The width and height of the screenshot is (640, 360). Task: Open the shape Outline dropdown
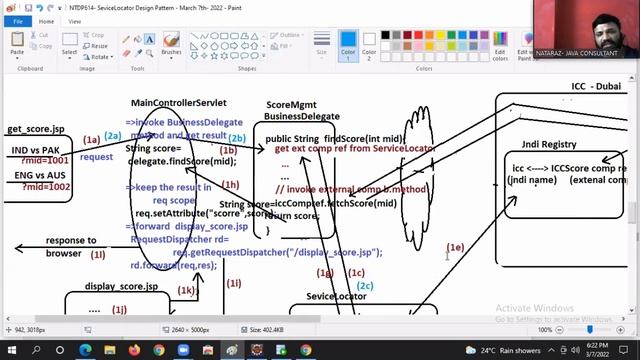(287, 35)
